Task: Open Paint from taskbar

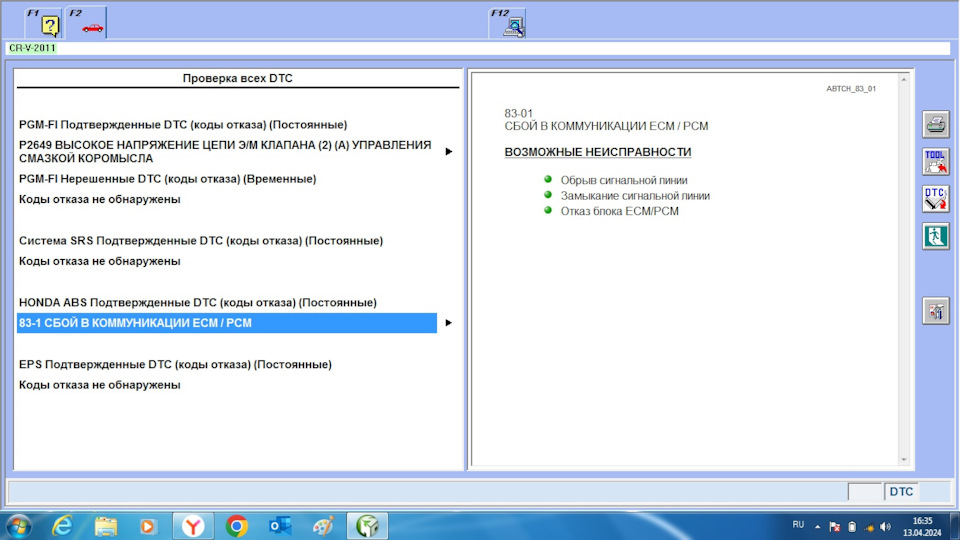Action: [x=323, y=526]
